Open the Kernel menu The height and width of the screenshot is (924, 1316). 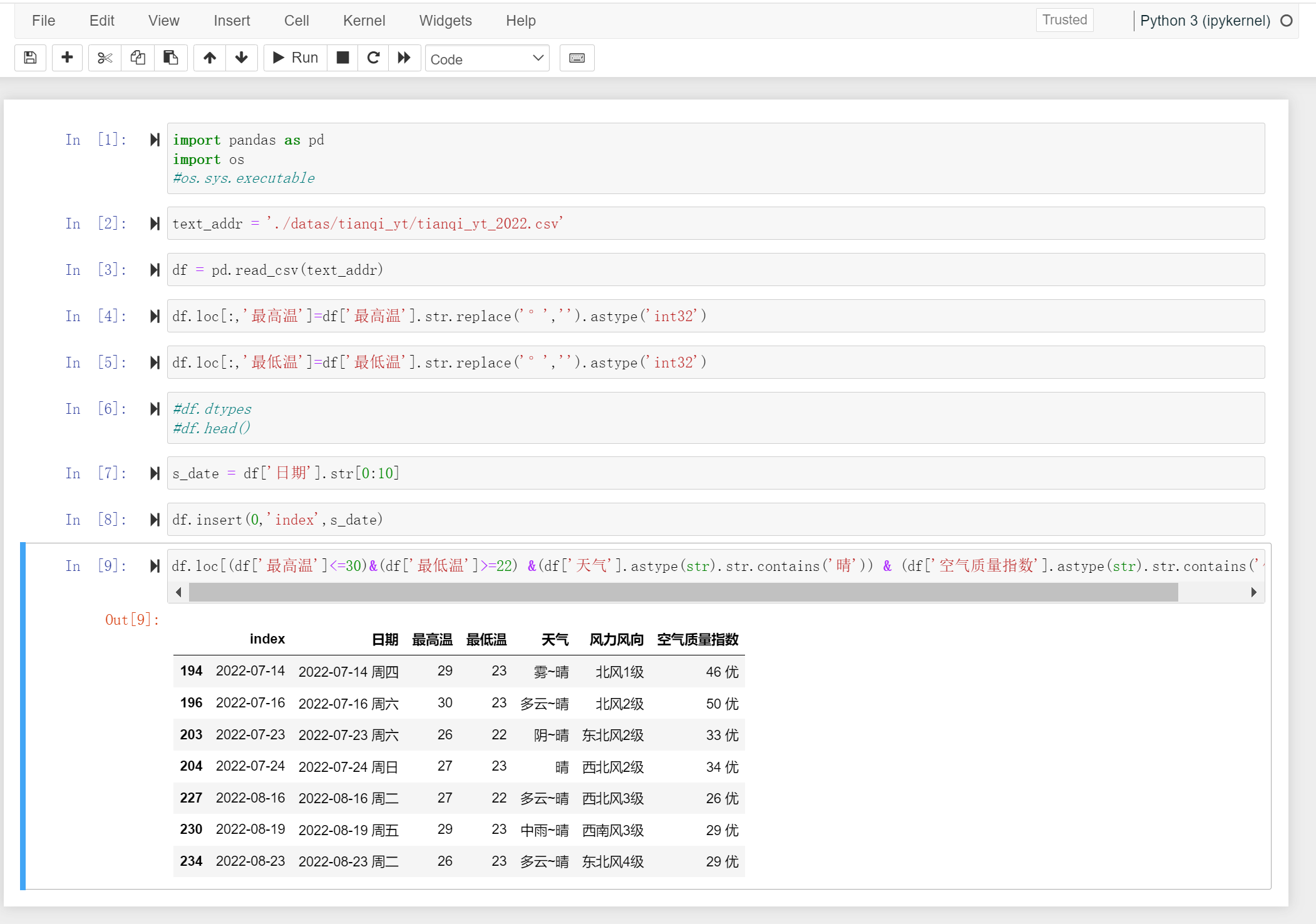pyautogui.click(x=364, y=21)
